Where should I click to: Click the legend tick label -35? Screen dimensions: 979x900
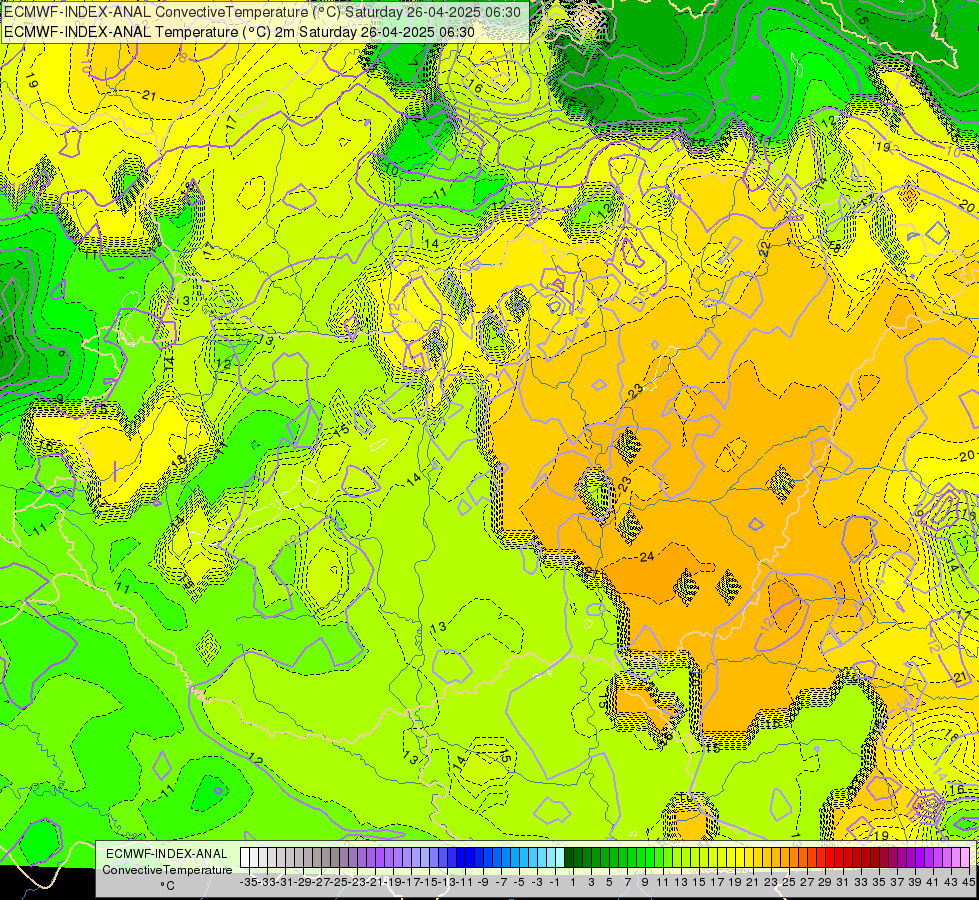pos(248,883)
